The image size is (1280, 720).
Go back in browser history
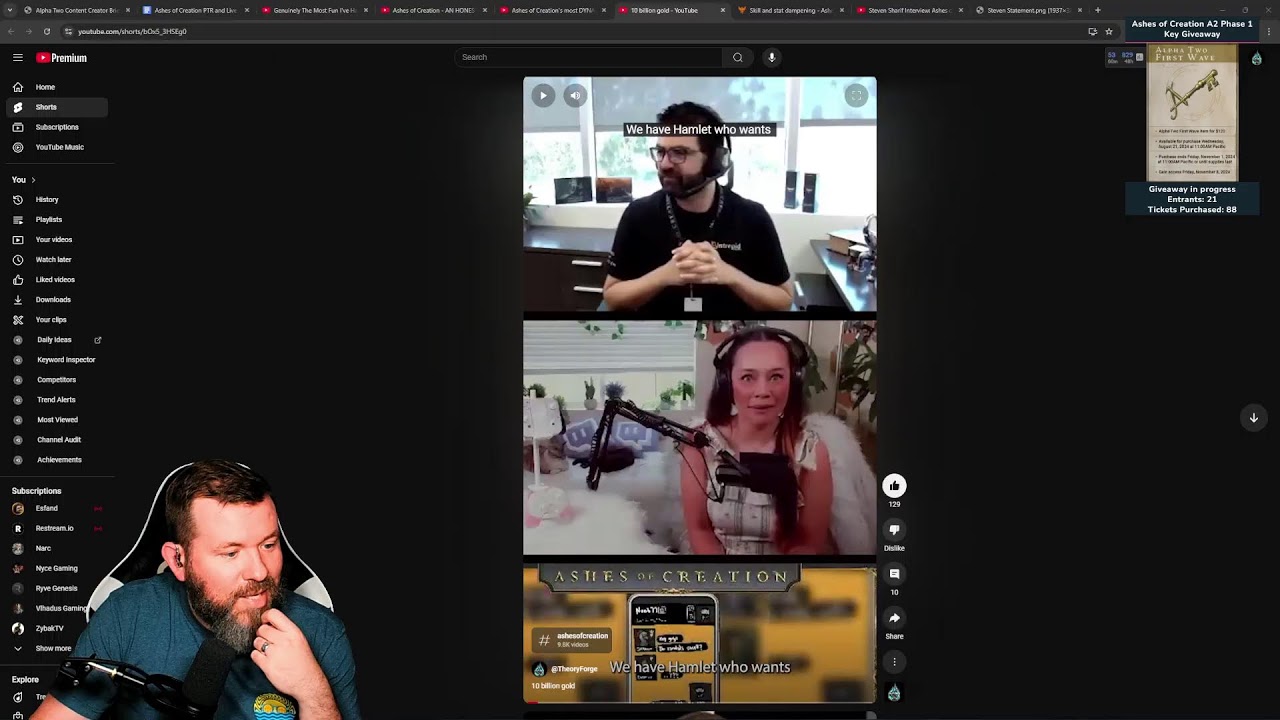[10, 31]
